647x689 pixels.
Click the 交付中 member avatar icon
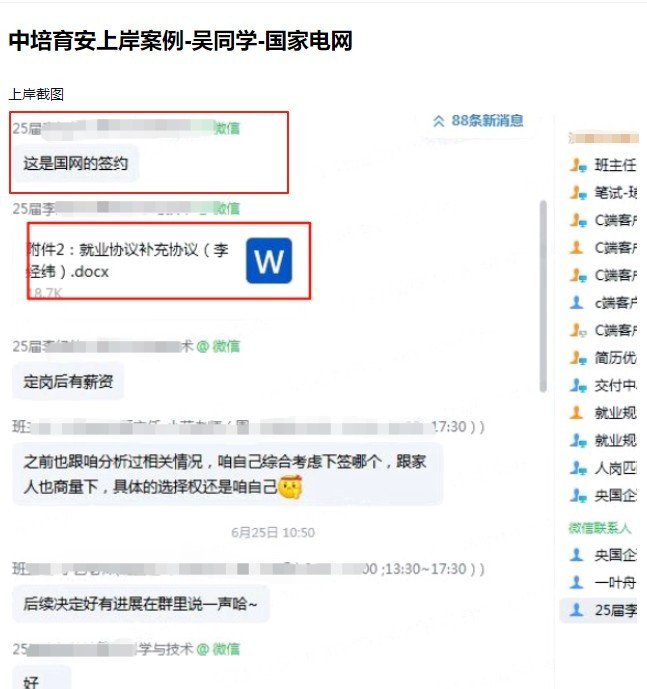click(x=578, y=386)
